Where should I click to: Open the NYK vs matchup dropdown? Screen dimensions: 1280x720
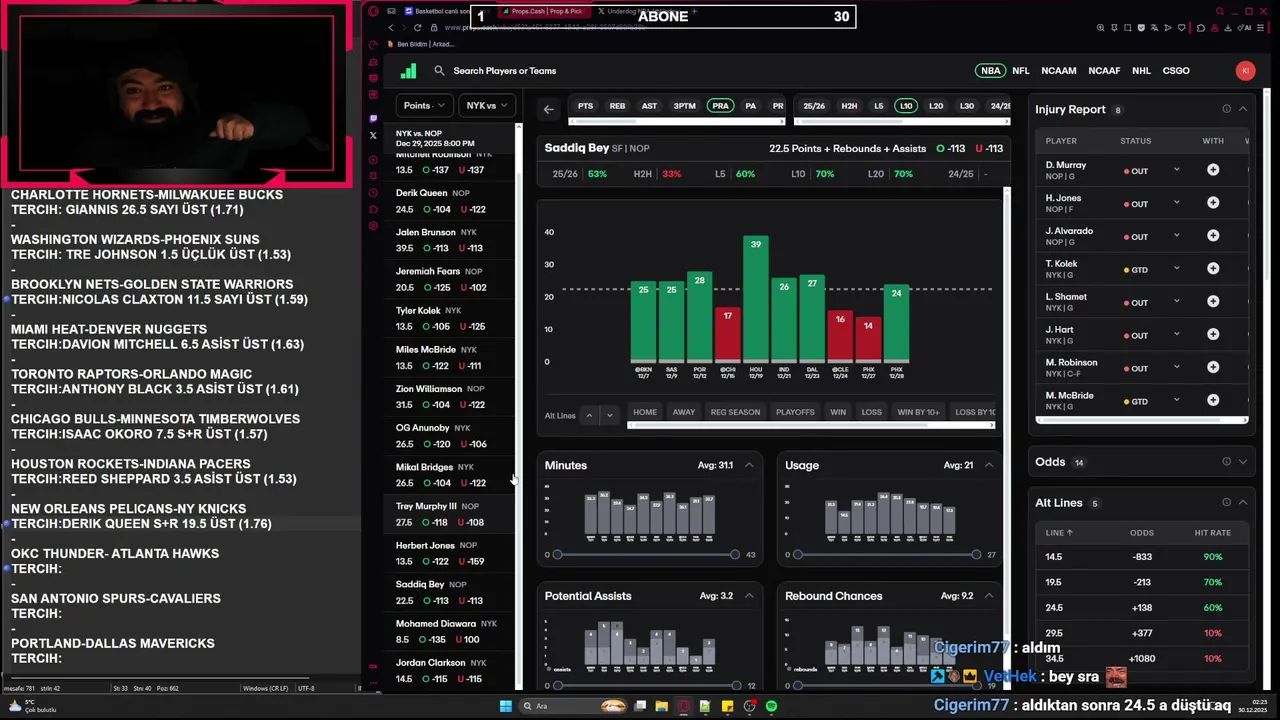click(485, 105)
